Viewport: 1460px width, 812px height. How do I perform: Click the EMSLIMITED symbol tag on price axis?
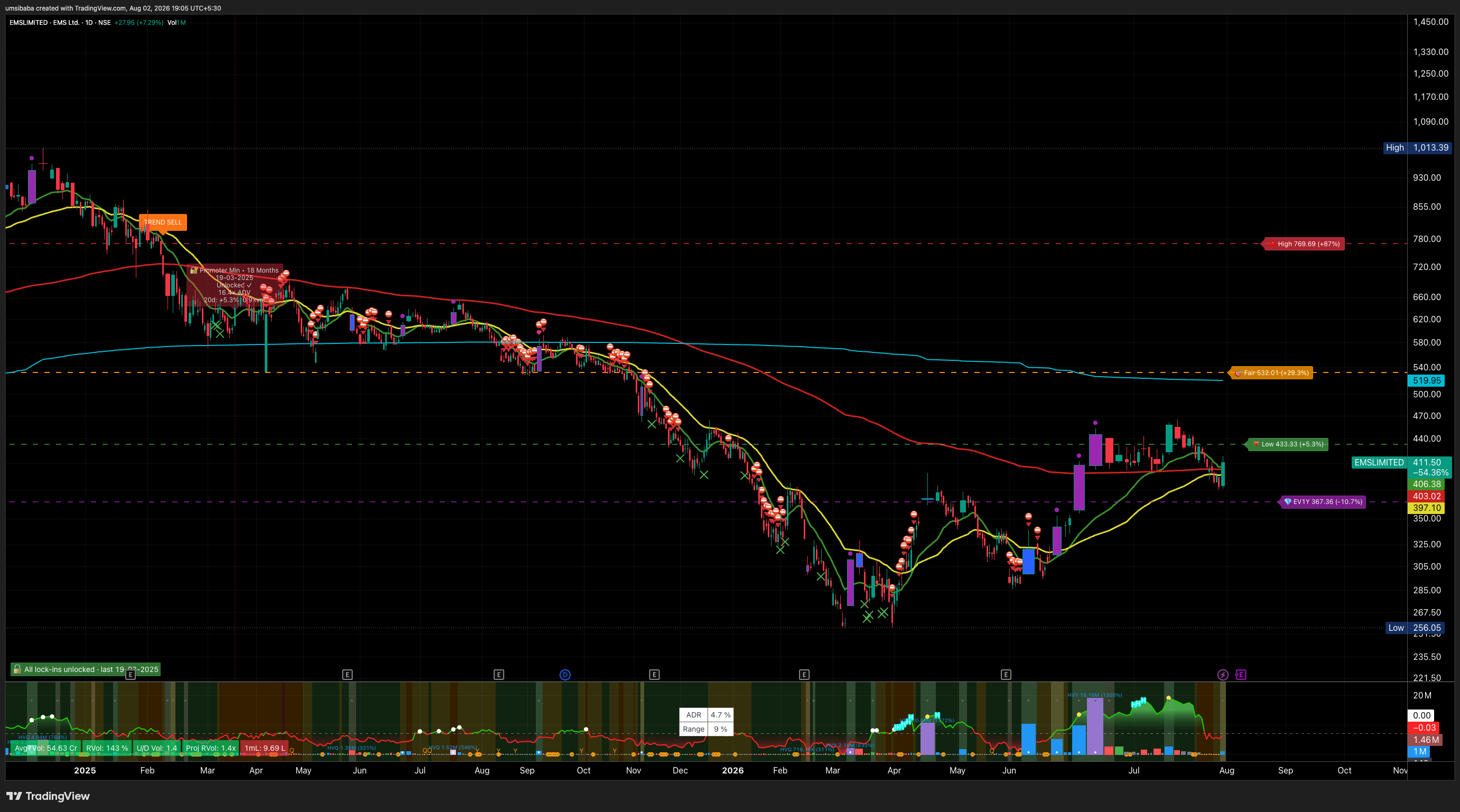[x=1379, y=462]
